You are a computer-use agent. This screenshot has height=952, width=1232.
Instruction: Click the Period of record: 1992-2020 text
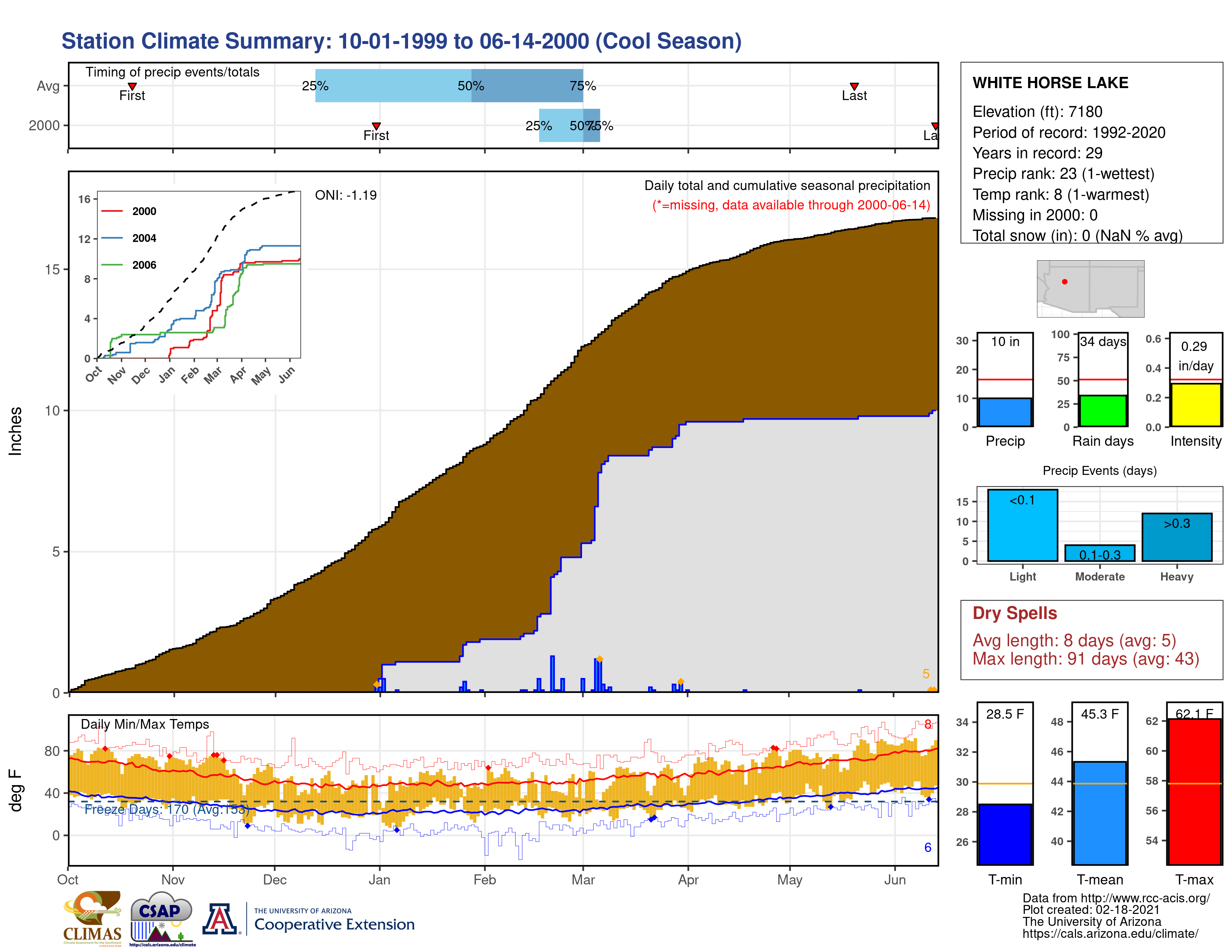click(1068, 133)
